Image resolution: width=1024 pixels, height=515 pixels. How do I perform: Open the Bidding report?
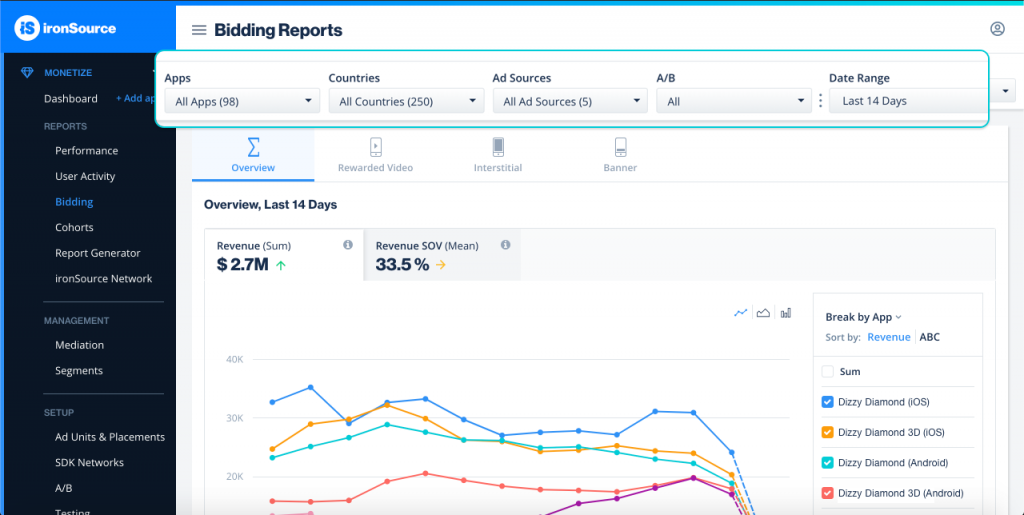click(74, 202)
